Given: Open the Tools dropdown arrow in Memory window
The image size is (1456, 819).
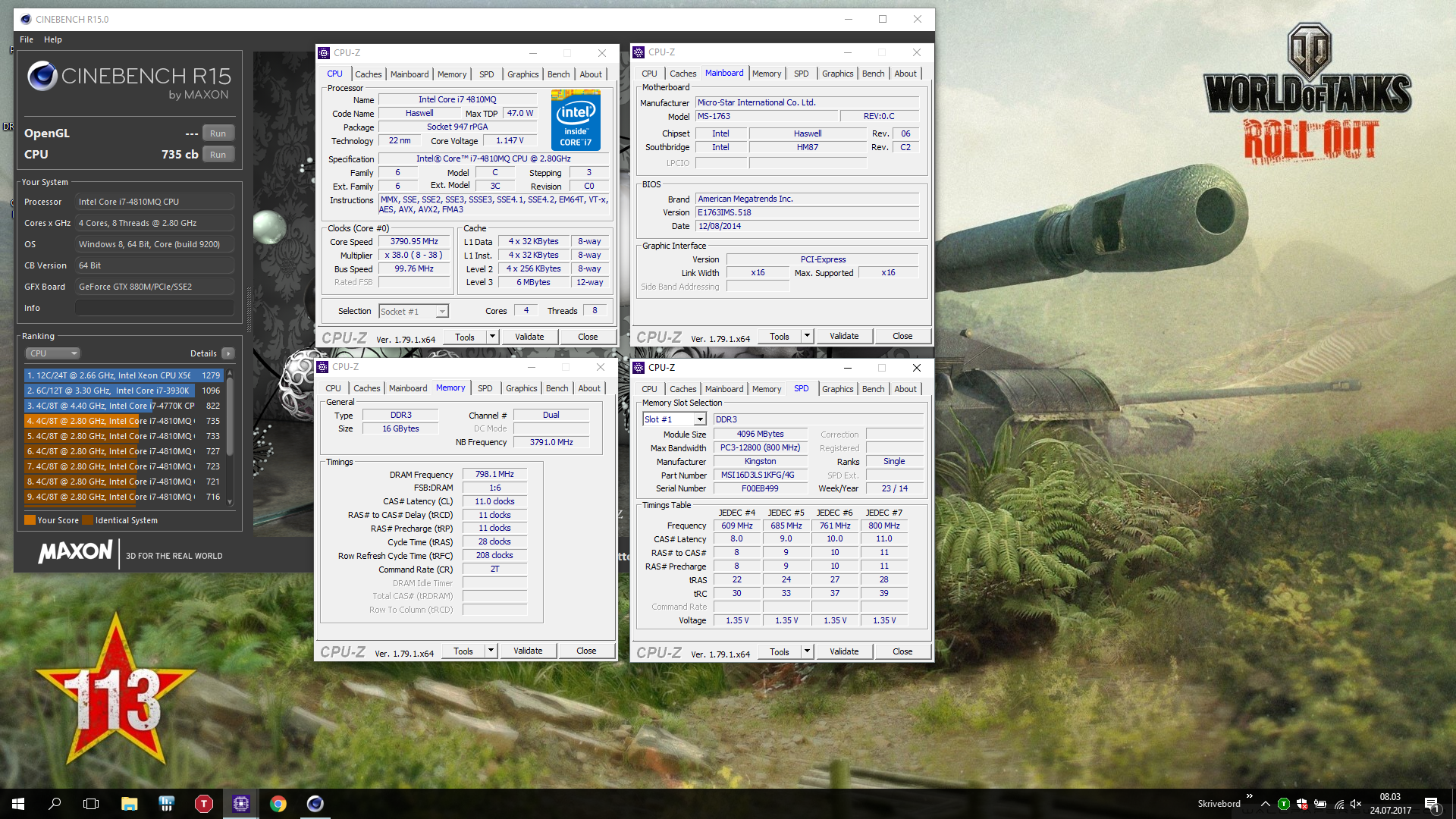Looking at the screenshot, I should [x=491, y=651].
